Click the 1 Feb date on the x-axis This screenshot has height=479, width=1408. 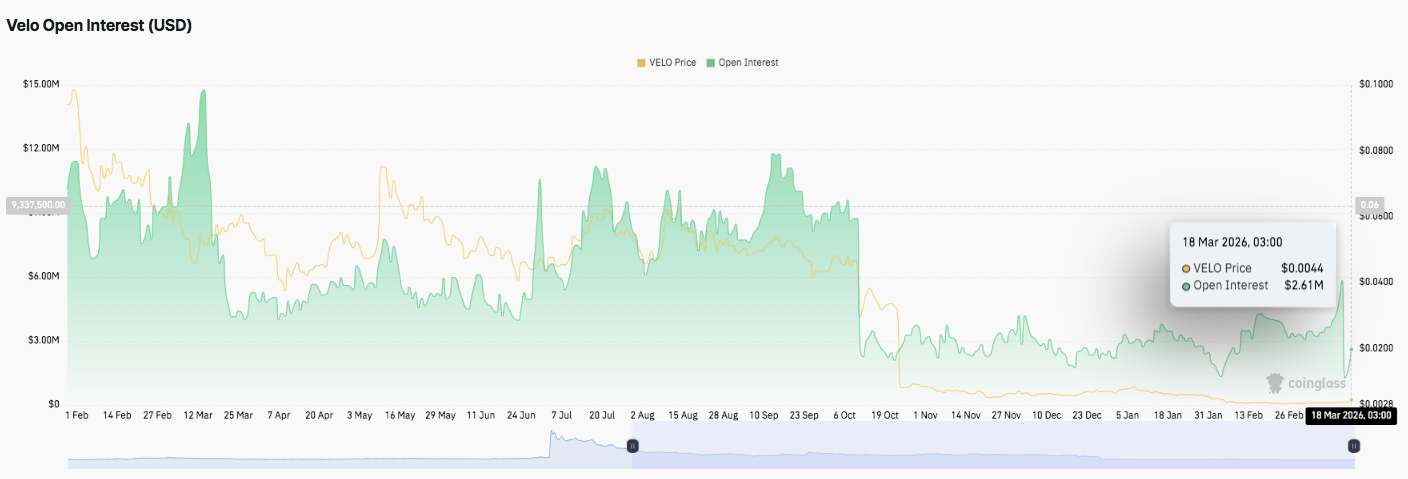(x=76, y=415)
